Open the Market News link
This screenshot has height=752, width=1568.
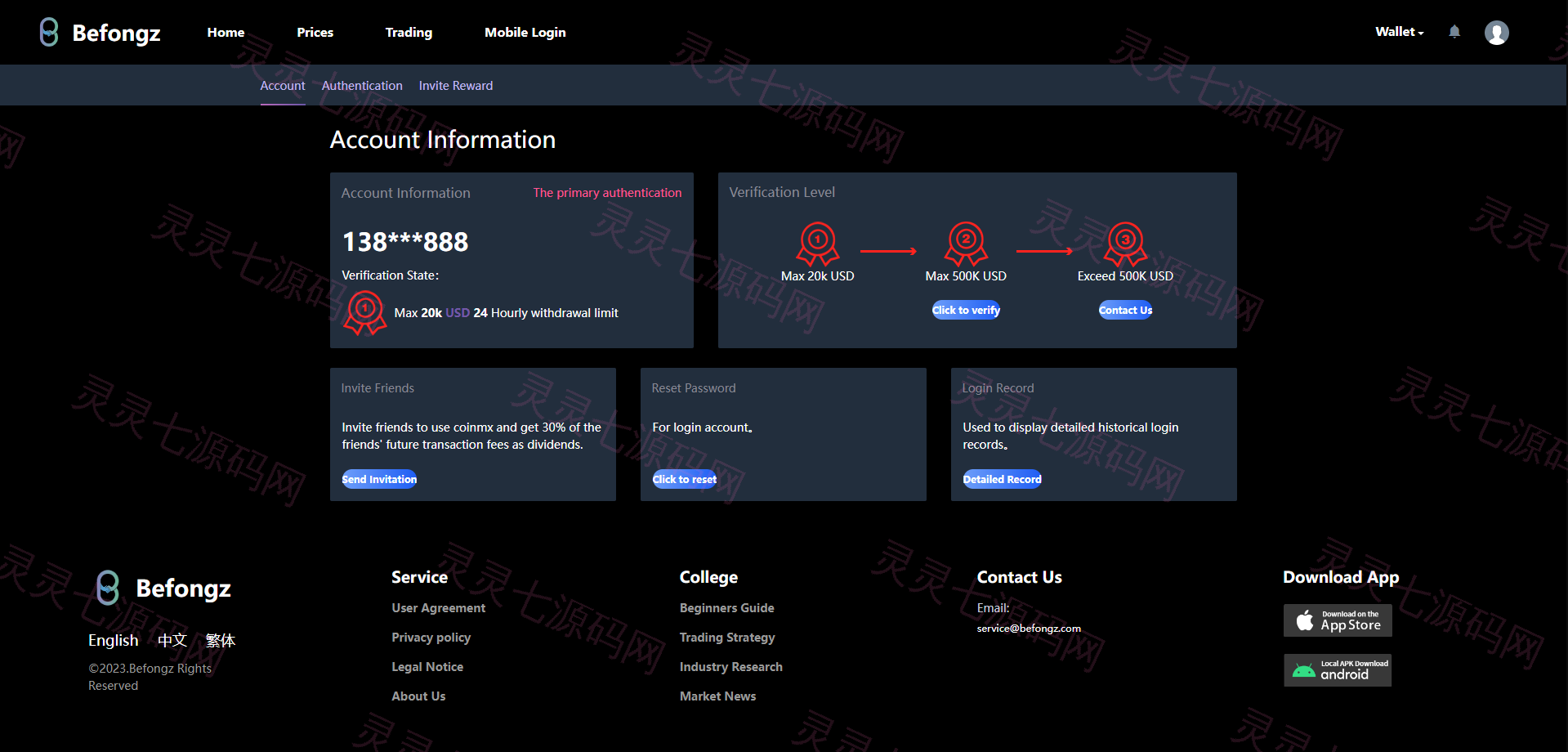(718, 696)
